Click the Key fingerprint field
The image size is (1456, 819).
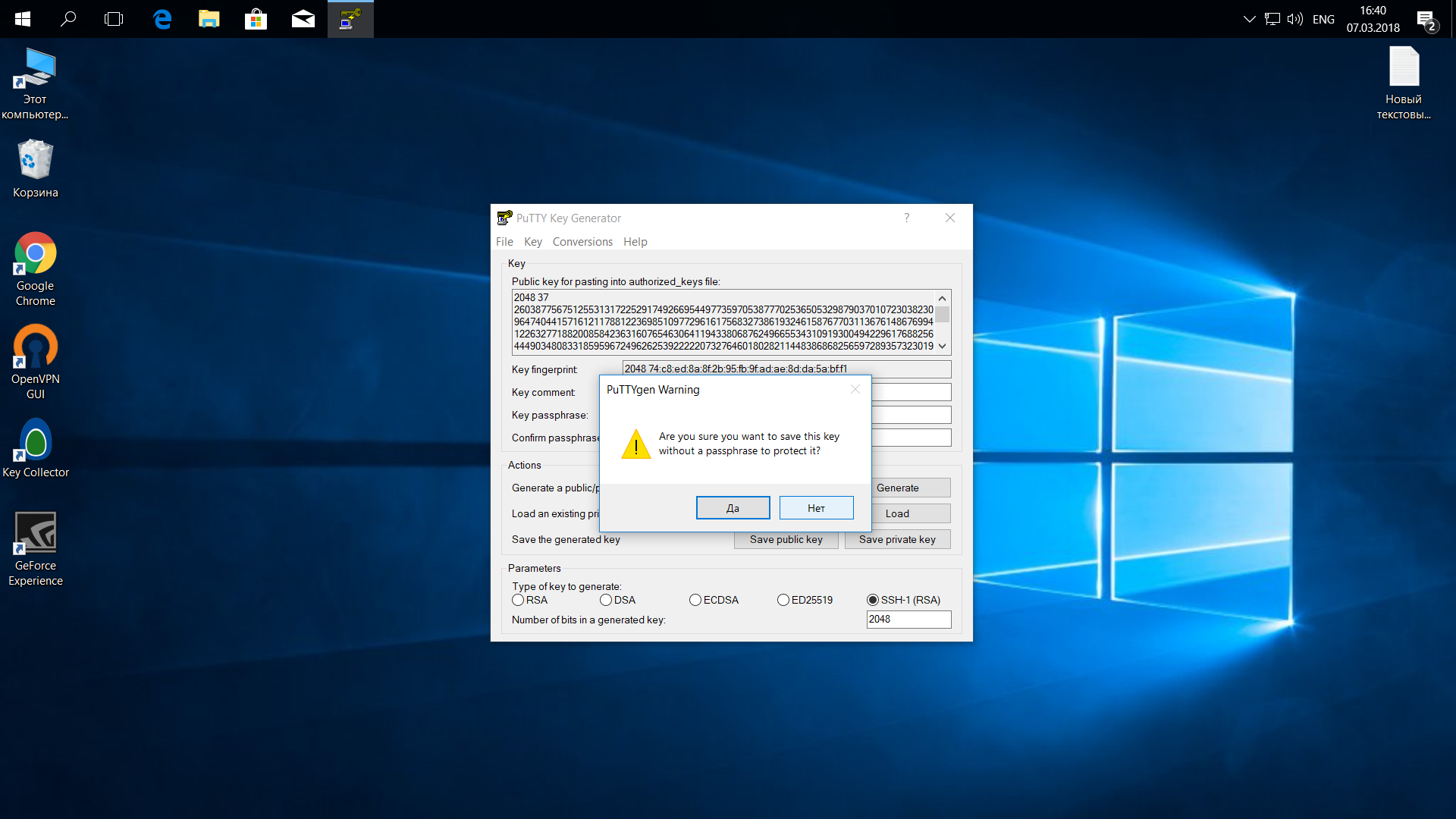pos(786,369)
